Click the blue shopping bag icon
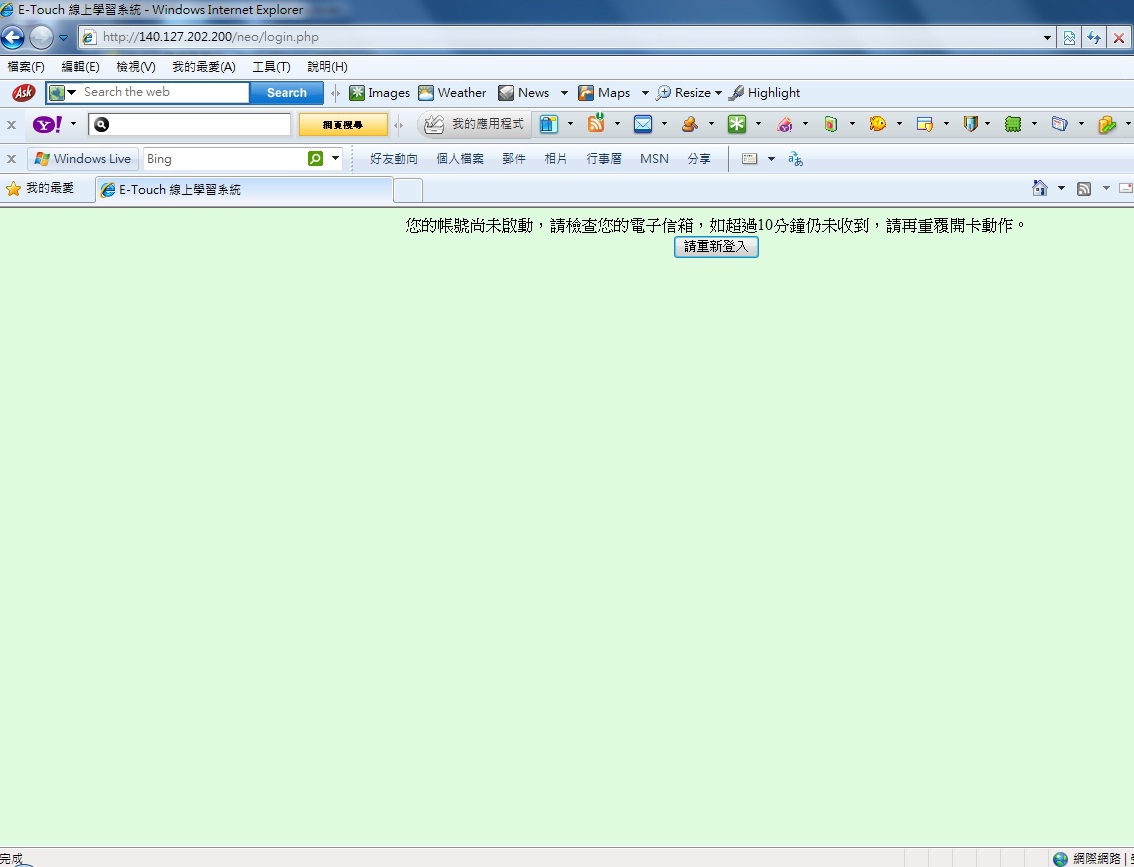This screenshot has width=1134, height=867. tap(549, 124)
